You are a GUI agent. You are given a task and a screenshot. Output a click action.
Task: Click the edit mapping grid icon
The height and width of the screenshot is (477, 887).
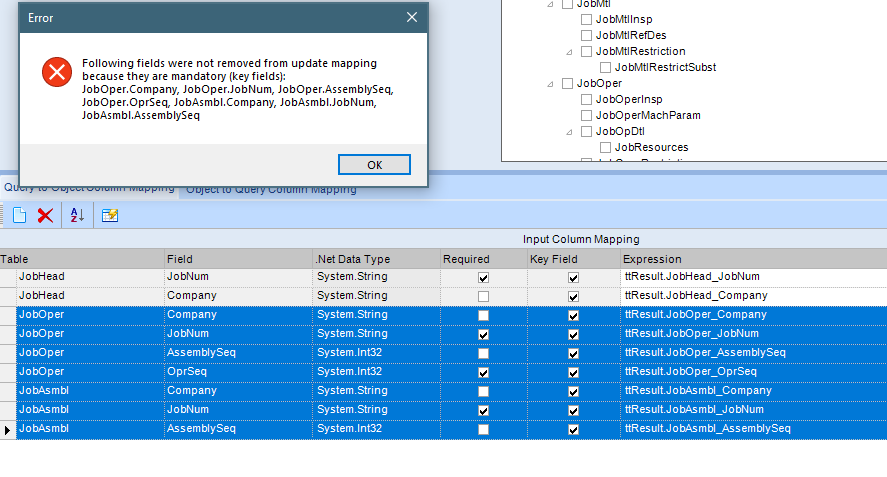point(110,215)
